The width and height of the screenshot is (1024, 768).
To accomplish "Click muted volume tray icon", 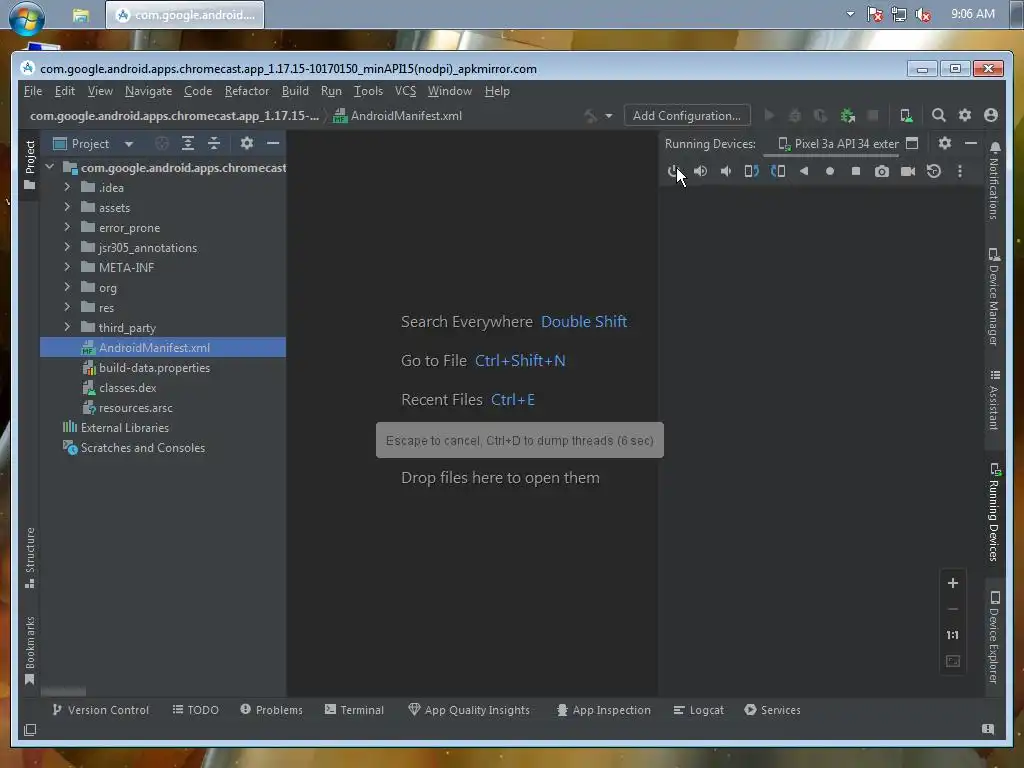I will click(x=923, y=14).
